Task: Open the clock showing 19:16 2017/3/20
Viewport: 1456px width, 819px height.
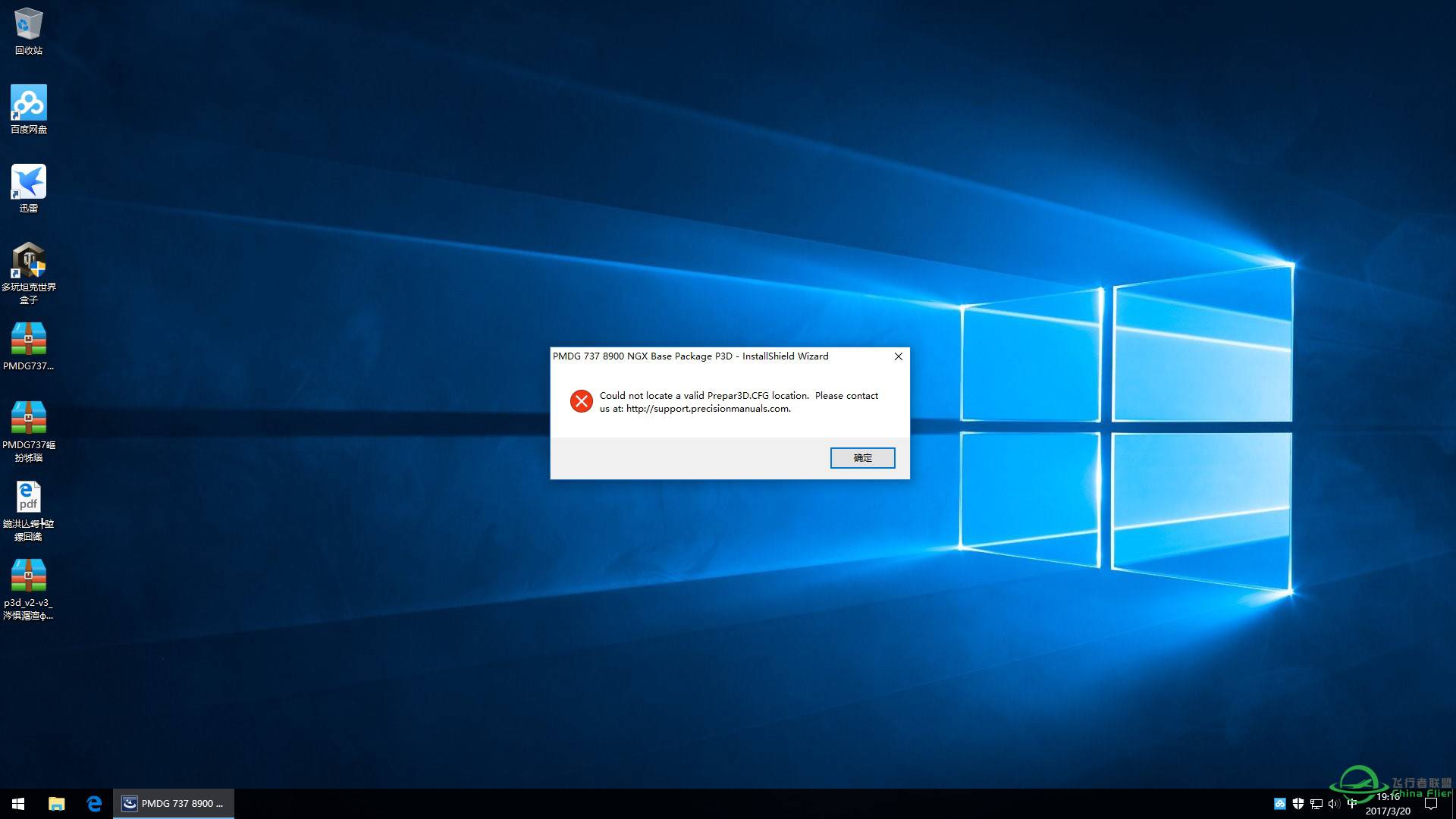Action: [x=1389, y=804]
